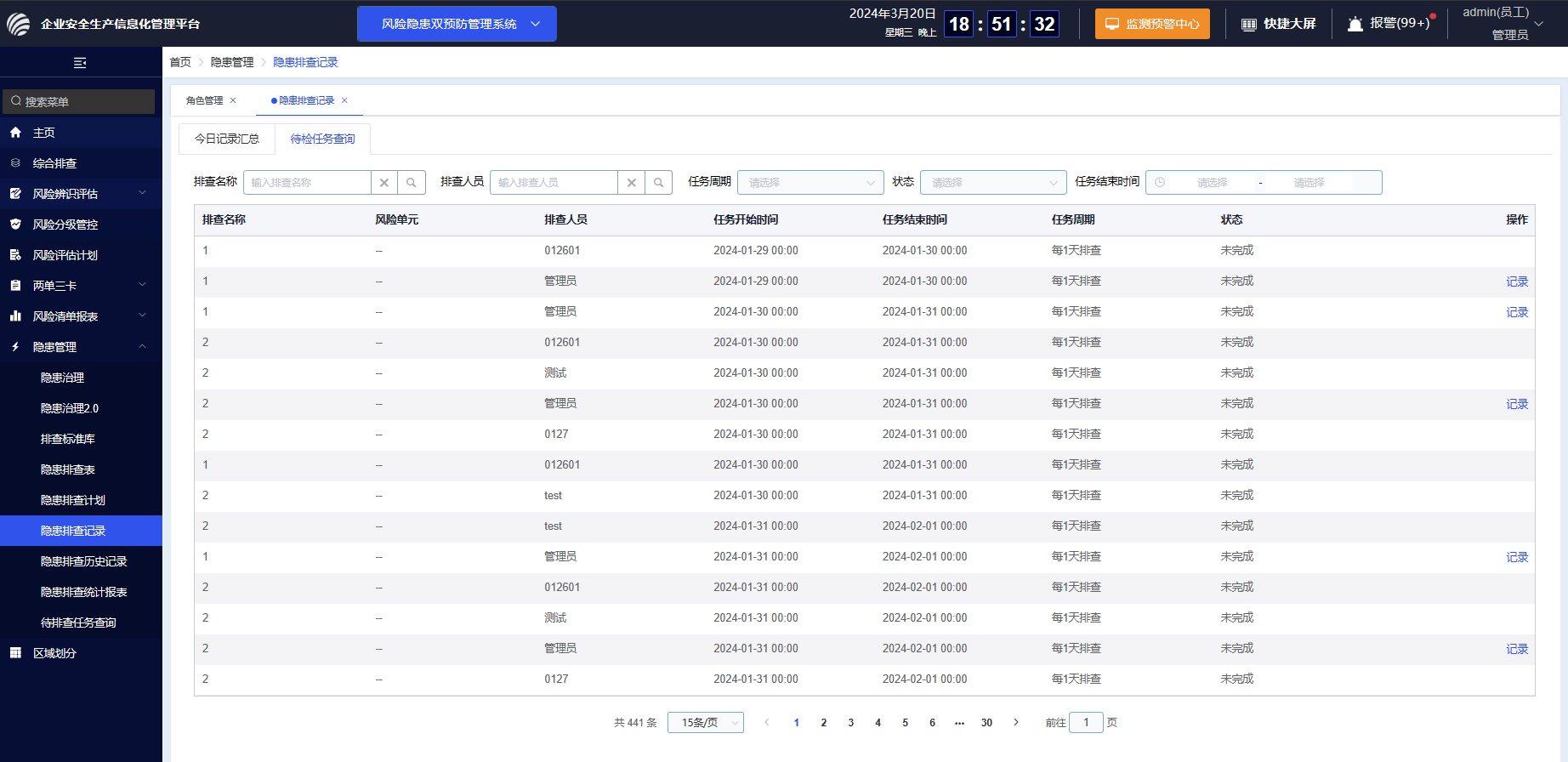Viewport: 1568px width, 762px height.
Task: Select the 待检任务查询 tab
Action: (323, 139)
